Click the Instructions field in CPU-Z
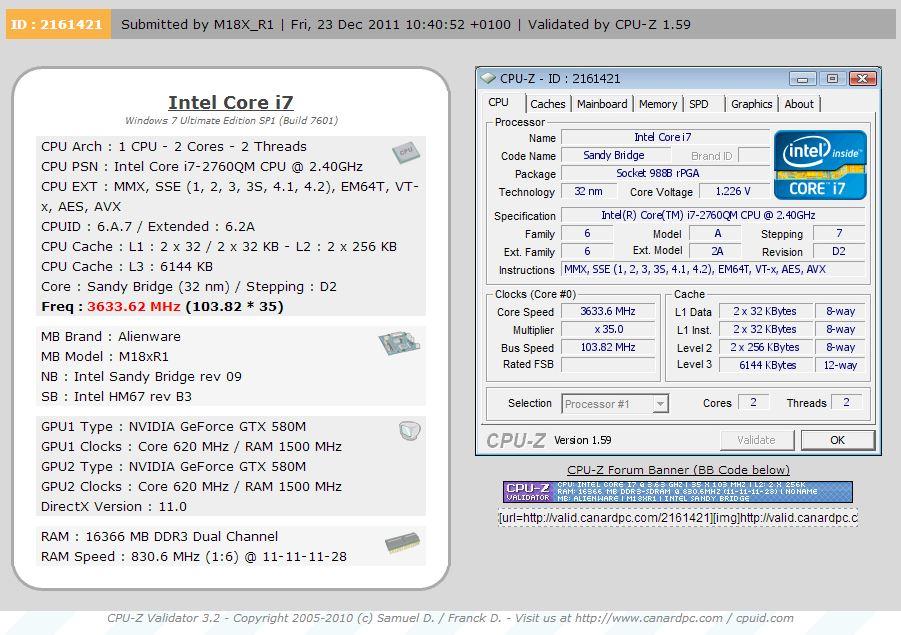This screenshot has height=635, width=901. (x=713, y=269)
